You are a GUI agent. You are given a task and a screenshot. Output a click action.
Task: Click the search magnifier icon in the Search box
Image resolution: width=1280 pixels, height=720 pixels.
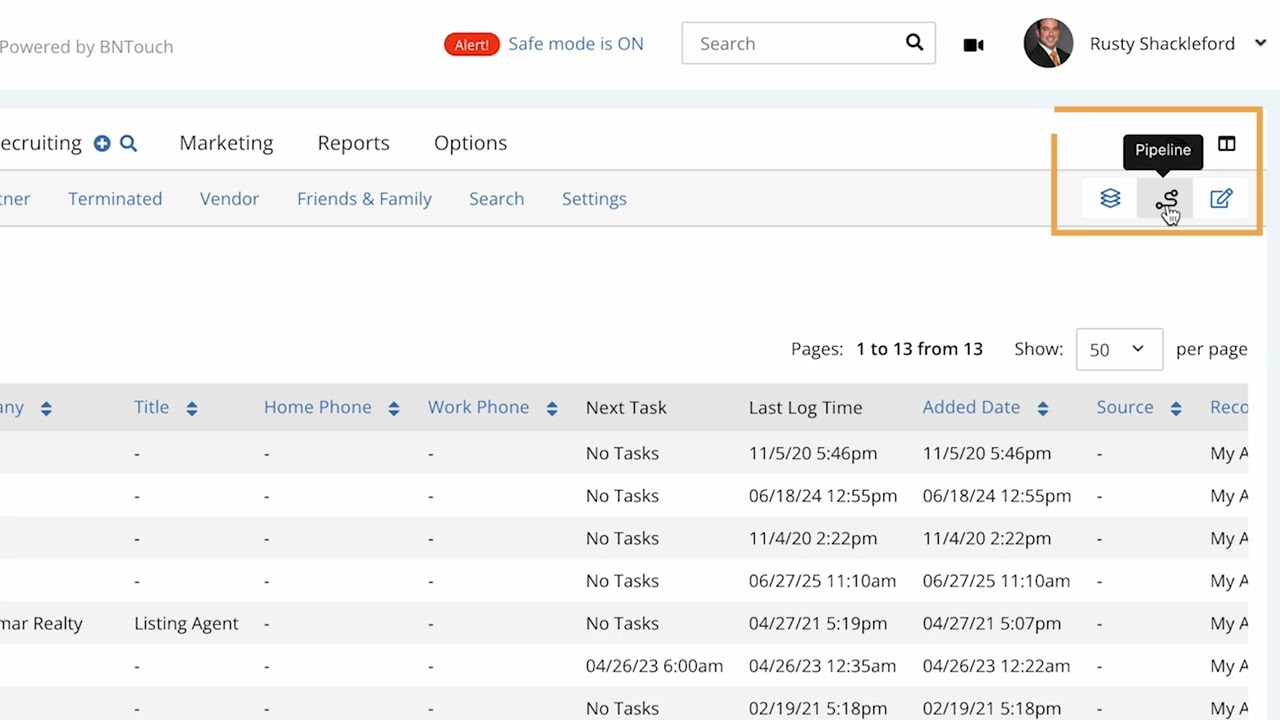pyautogui.click(x=914, y=42)
